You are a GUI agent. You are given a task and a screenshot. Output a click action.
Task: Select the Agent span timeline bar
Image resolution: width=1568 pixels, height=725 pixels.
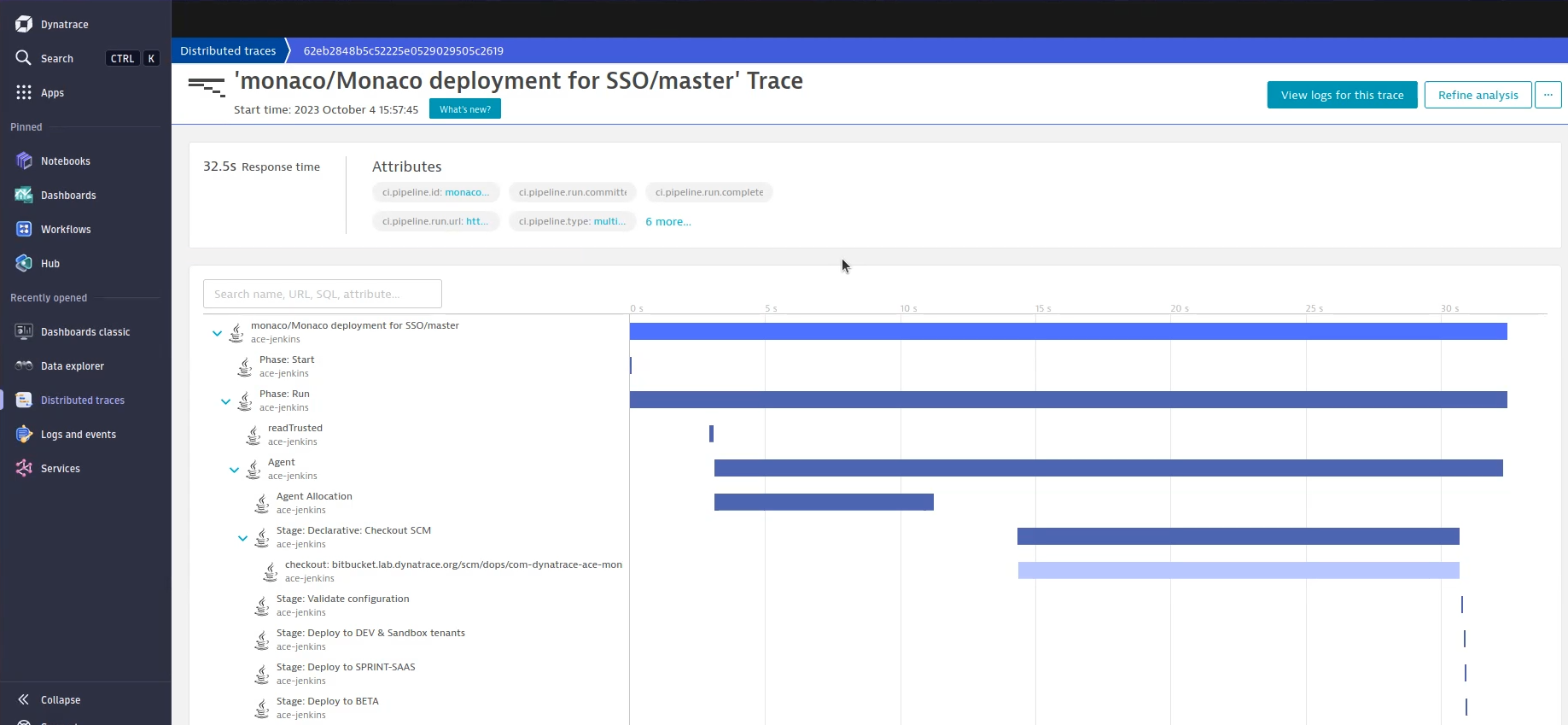point(1108,468)
